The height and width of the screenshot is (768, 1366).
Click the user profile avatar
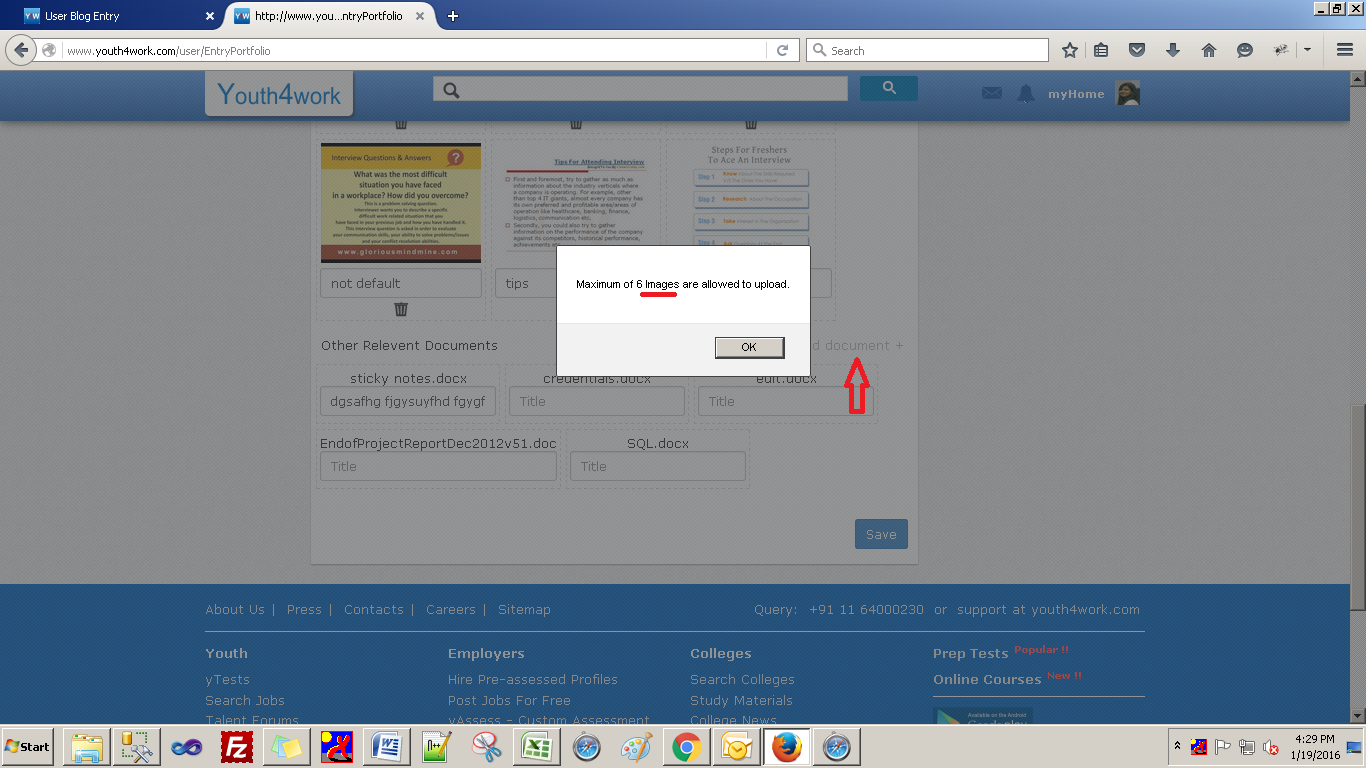pyautogui.click(x=1128, y=94)
